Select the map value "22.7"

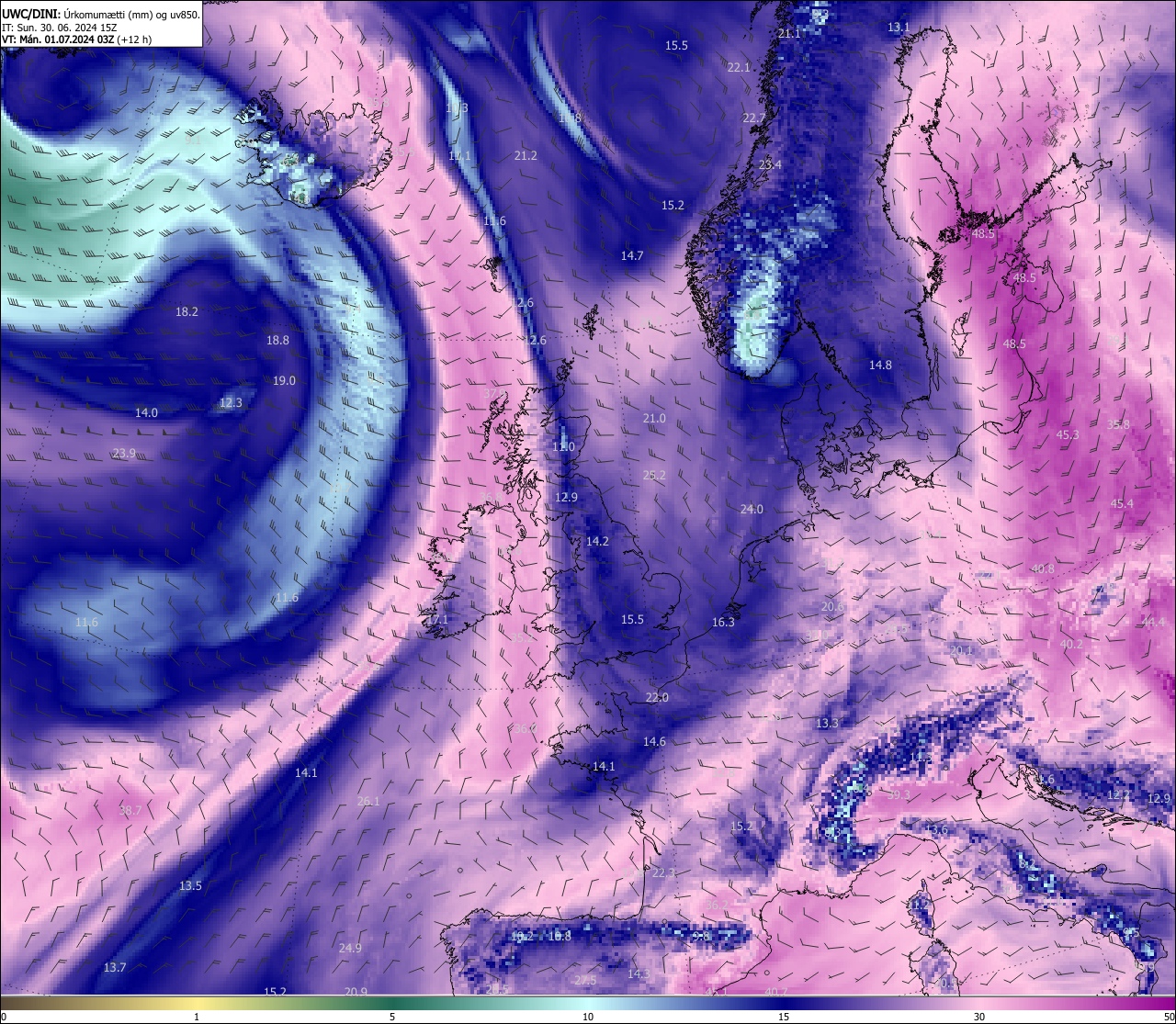point(753,118)
